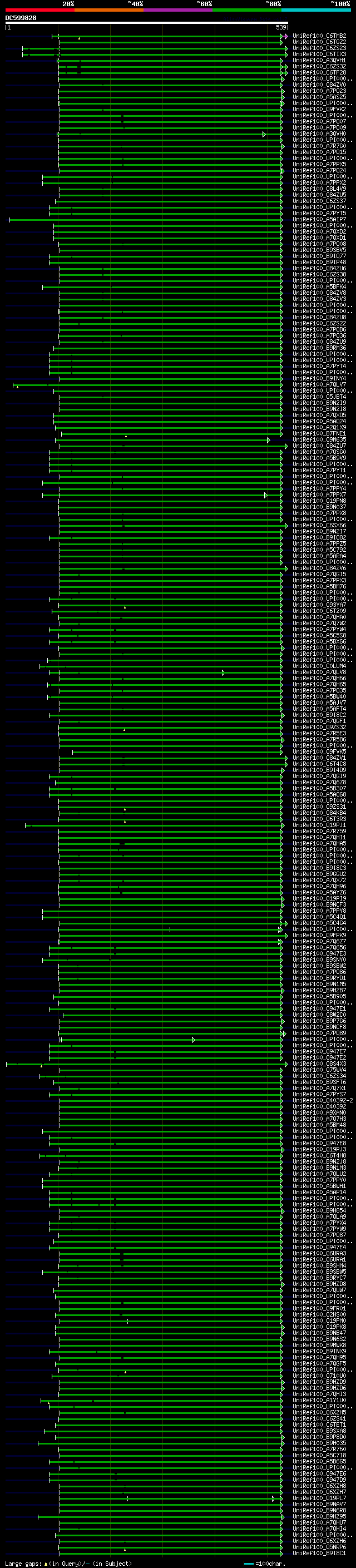The height and width of the screenshot is (1568, 356).
Task: Click the UniRef100_A3QVH0 label
Action: (319, 134)
